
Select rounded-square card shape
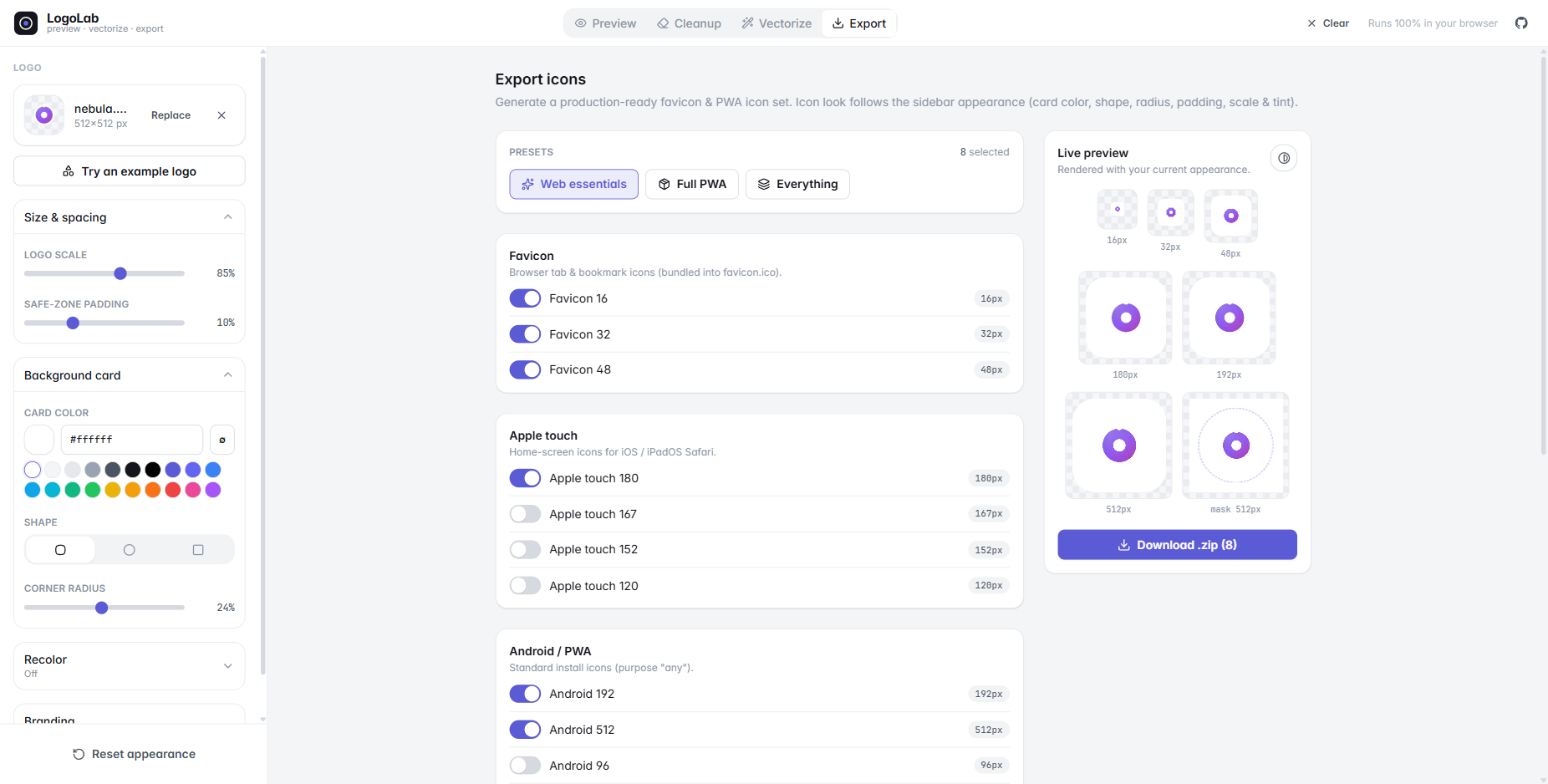[60, 550]
